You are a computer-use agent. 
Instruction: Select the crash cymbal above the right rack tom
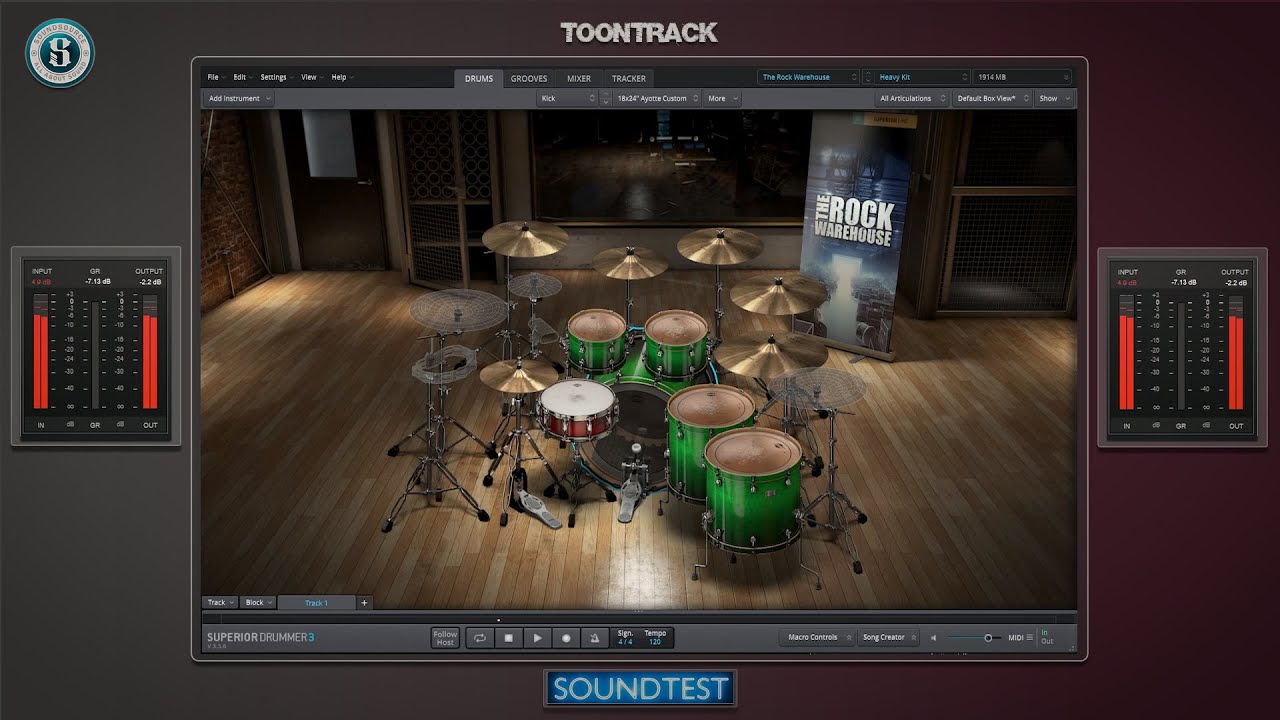(x=720, y=246)
